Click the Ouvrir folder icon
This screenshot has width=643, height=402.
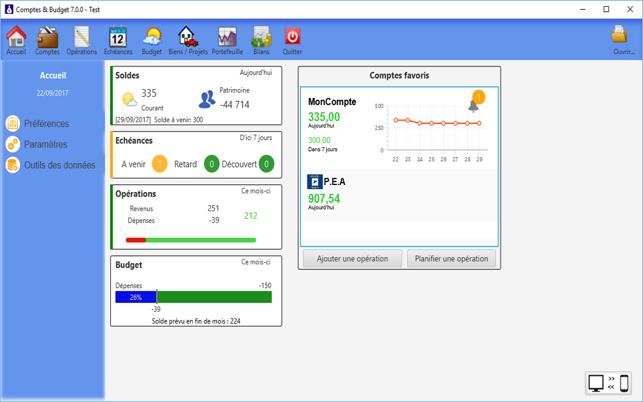click(620, 35)
